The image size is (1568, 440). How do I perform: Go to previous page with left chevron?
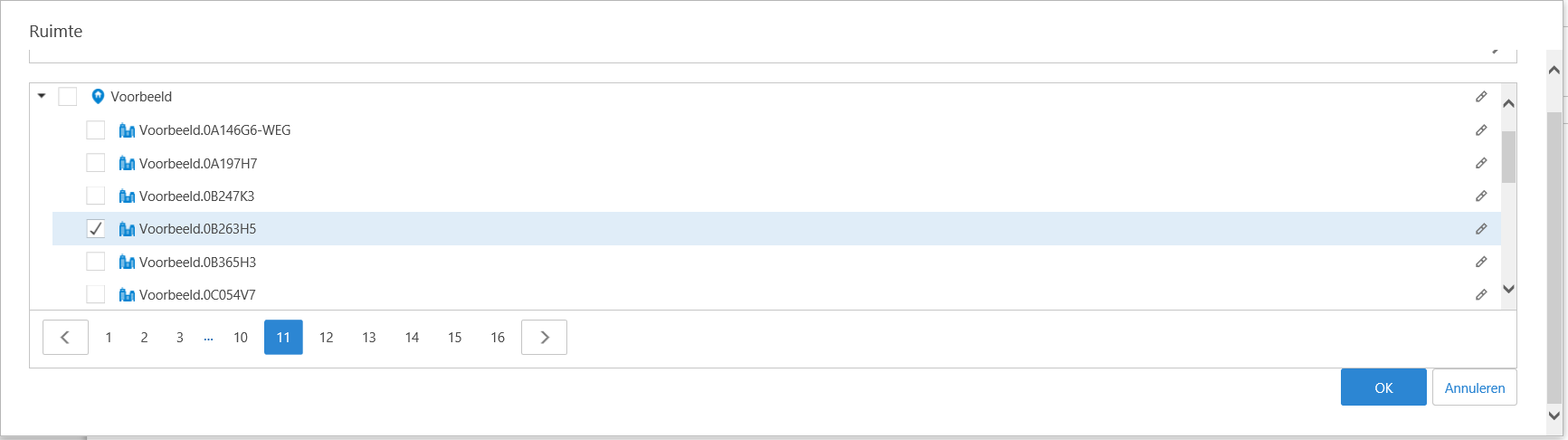pyautogui.click(x=65, y=337)
